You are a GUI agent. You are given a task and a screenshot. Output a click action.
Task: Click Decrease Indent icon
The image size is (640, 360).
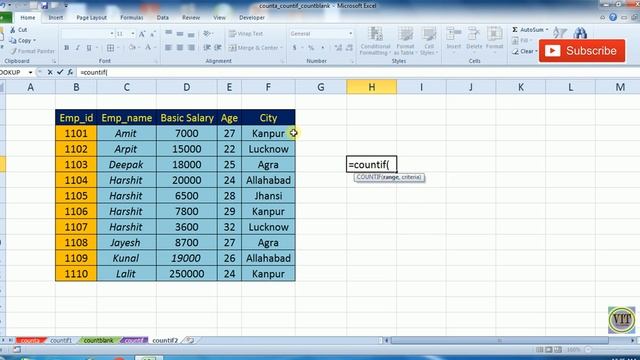(x=207, y=48)
